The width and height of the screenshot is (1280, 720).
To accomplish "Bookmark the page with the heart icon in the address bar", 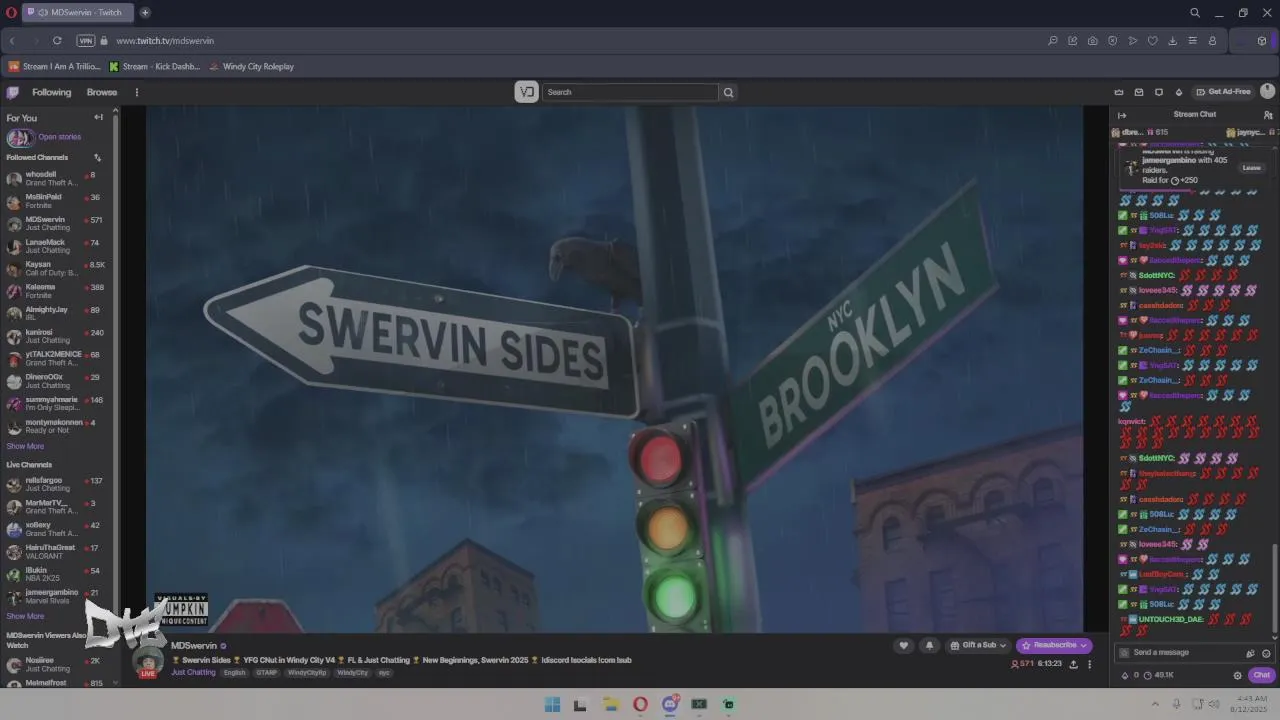I will (1152, 41).
